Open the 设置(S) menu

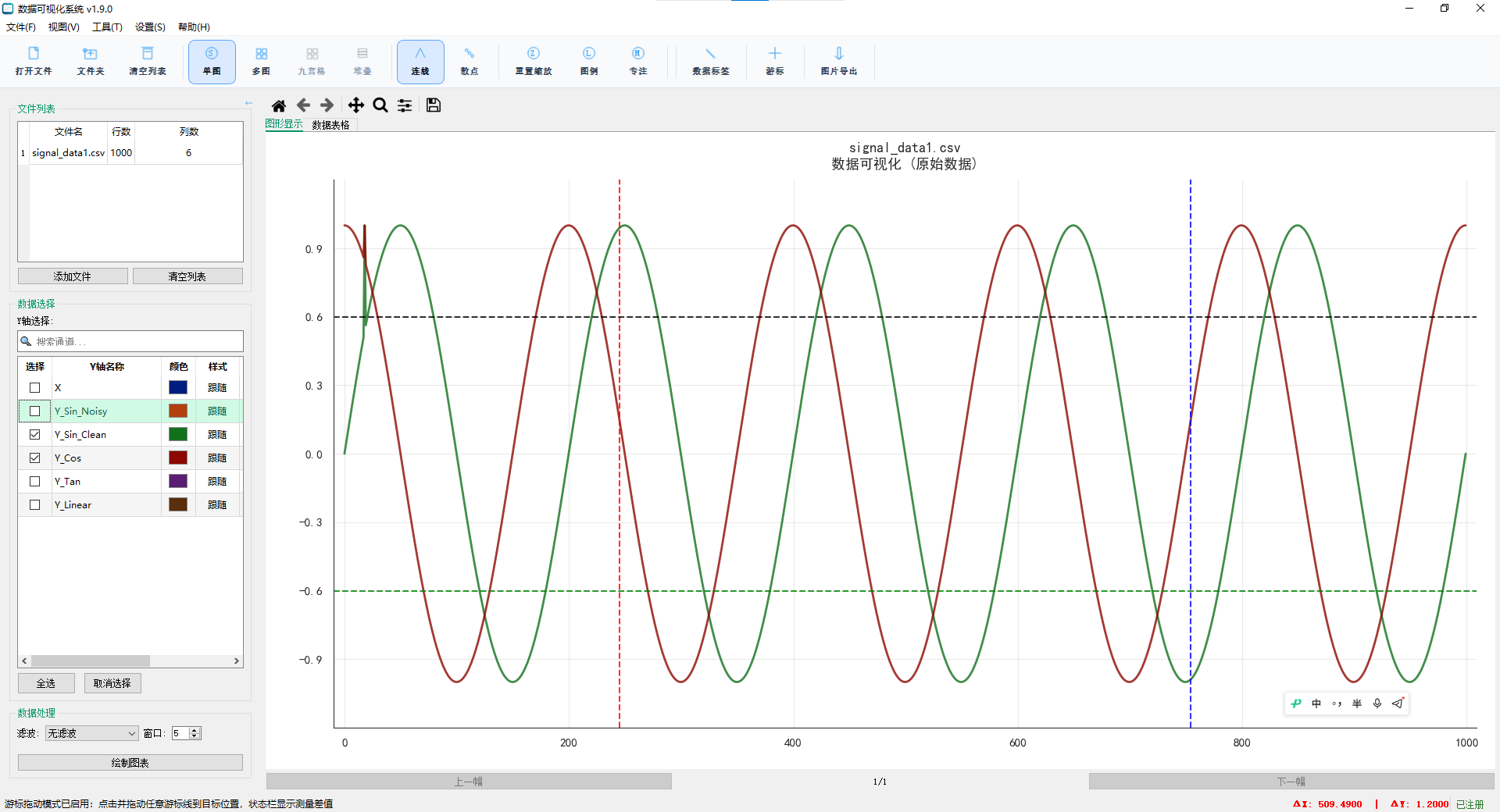pyautogui.click(x=150, y=27)
